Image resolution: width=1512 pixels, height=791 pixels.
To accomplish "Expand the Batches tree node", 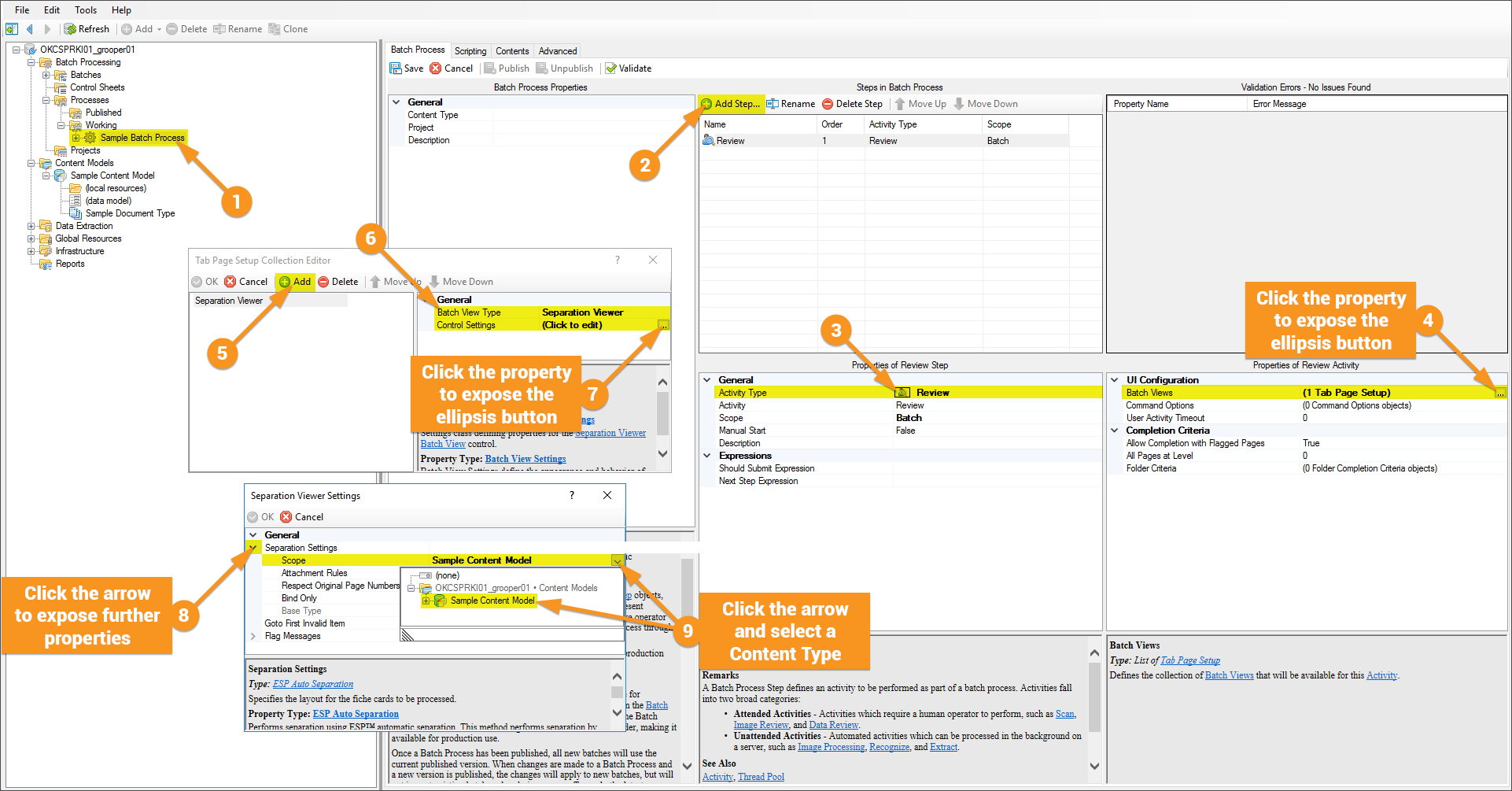I will point(46,75).
